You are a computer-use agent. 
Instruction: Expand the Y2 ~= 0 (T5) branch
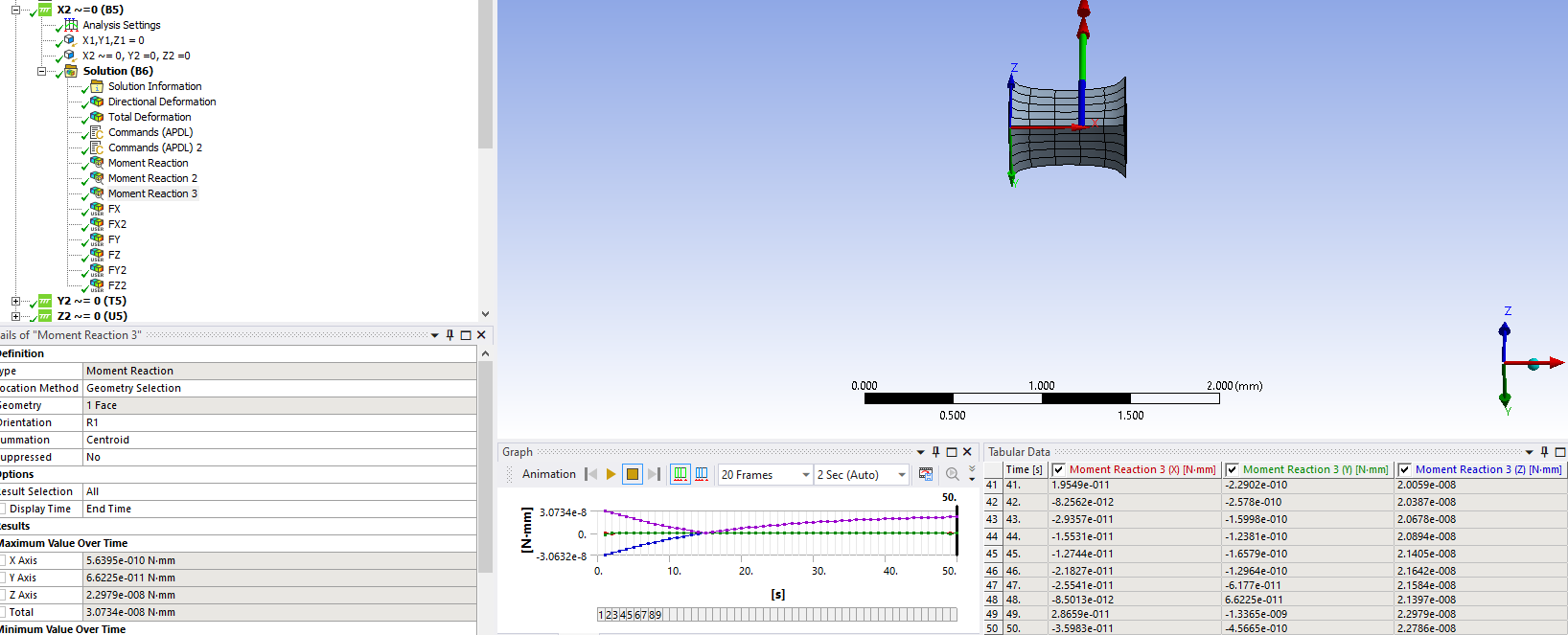pos(15,301)
